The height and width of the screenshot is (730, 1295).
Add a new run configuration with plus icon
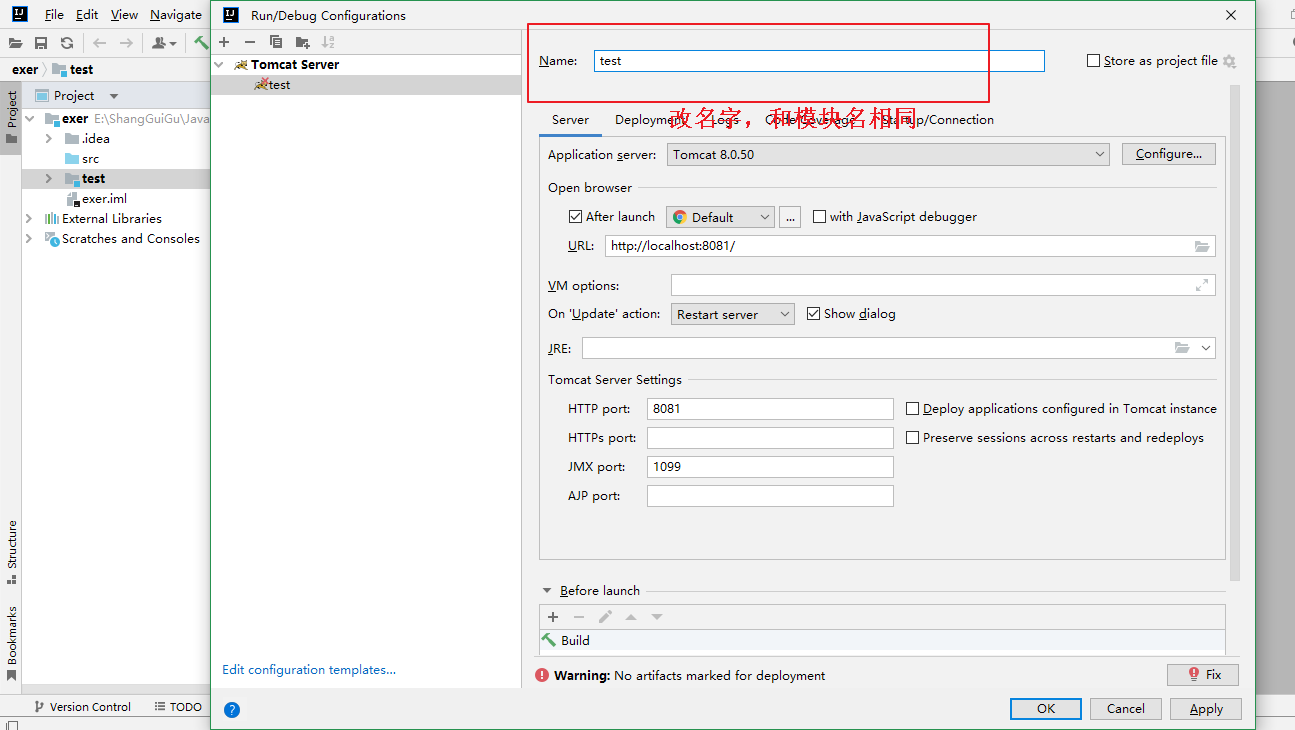(224, 42)
